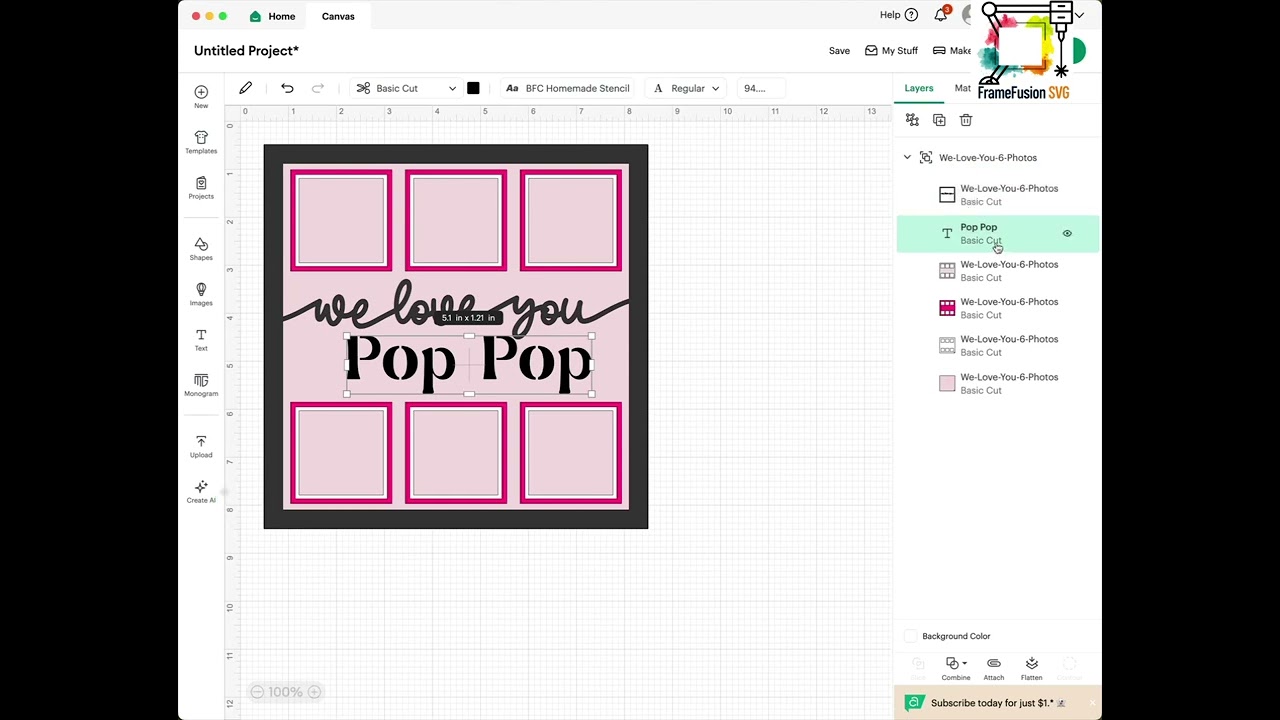Click the Flatten icon
The width and height of the screenshot is (1280, 720).
coord(1032,663)
